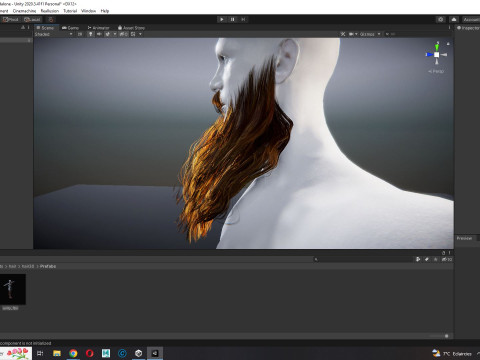Open the Shaded draw mode dropdown

(53, 34)
